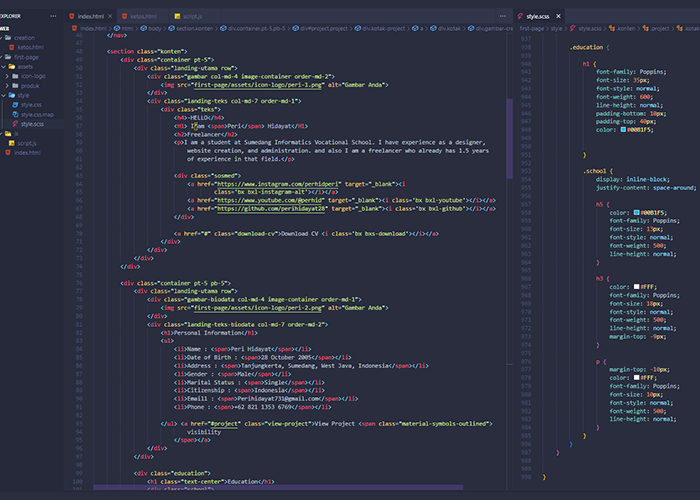The image size is (700, 500).
Task: Open root index.html in explorer
Action: pyautogui.click(x=27, y=152)
